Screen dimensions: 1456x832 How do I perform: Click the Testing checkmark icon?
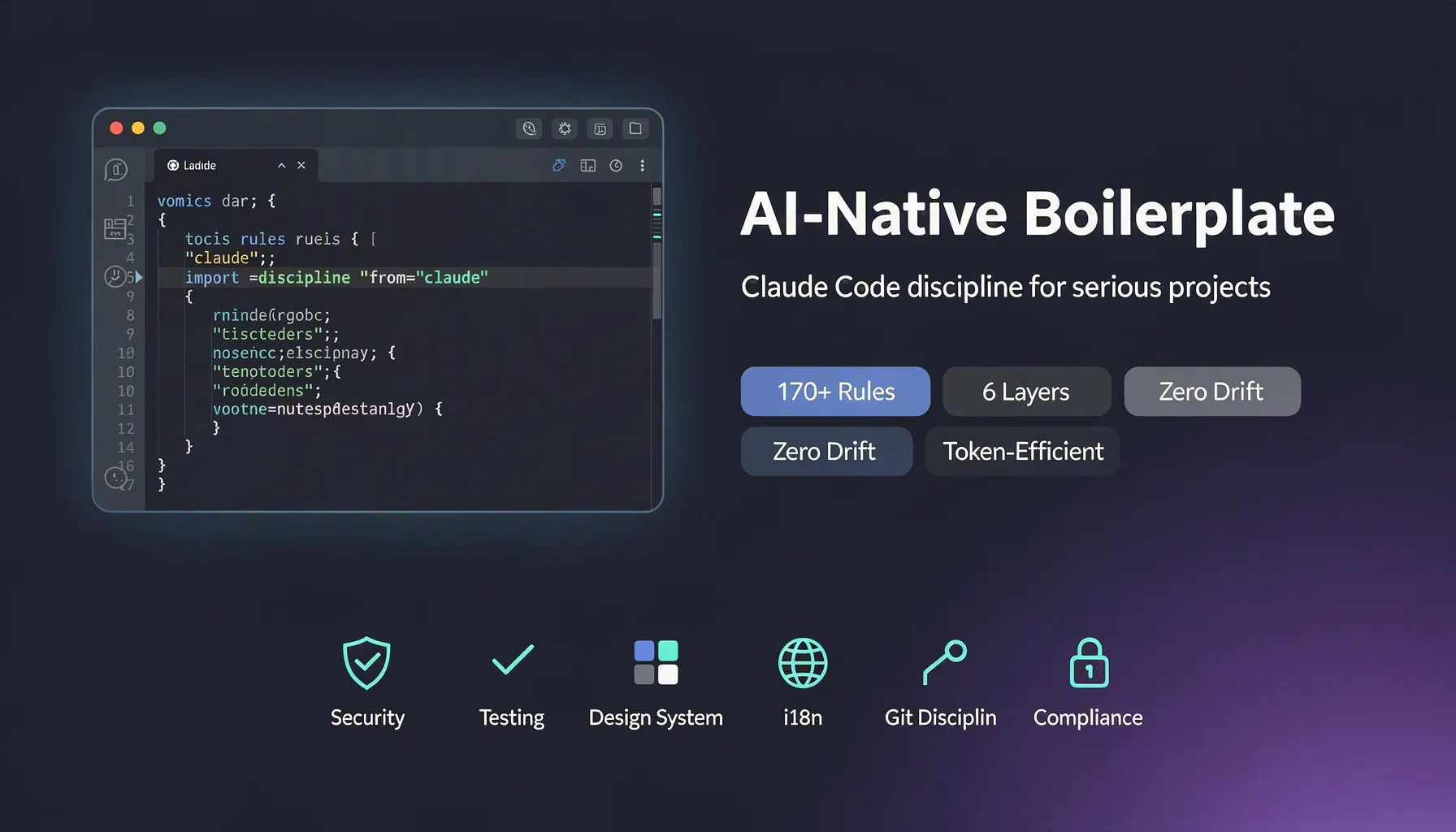(x=513, y=660)
